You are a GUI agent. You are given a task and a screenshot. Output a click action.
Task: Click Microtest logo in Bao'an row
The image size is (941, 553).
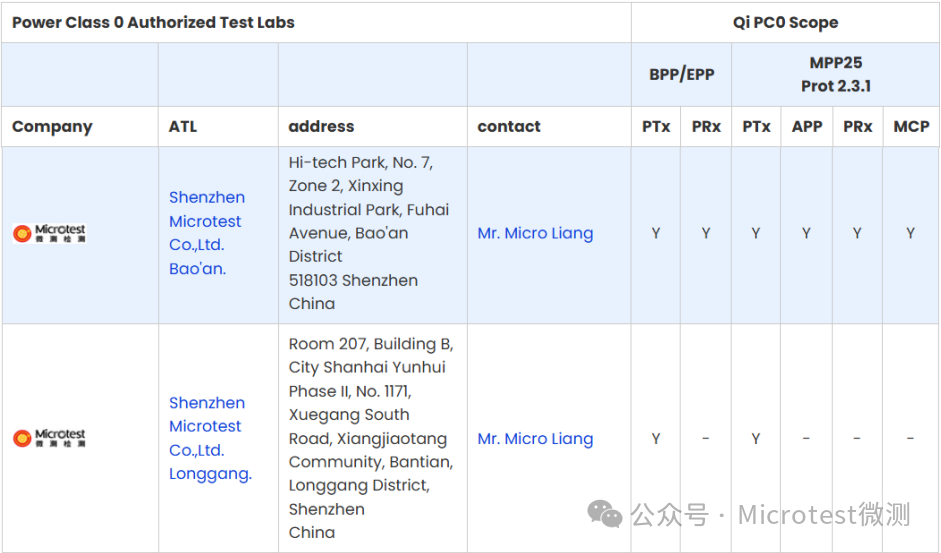click(x=49, y=233)
